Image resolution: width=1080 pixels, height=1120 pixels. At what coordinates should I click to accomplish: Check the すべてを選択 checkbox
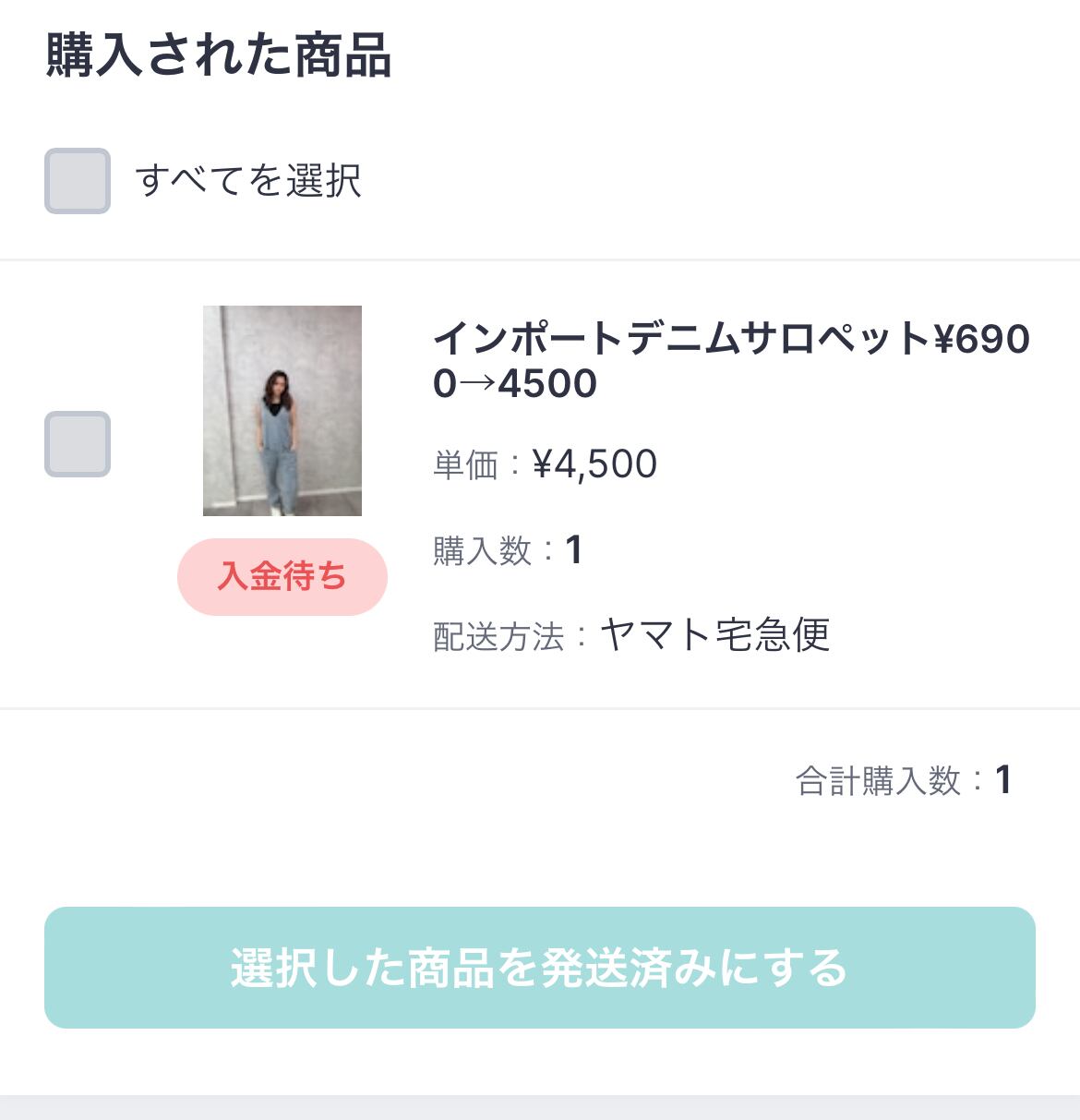tap(78, 181)
